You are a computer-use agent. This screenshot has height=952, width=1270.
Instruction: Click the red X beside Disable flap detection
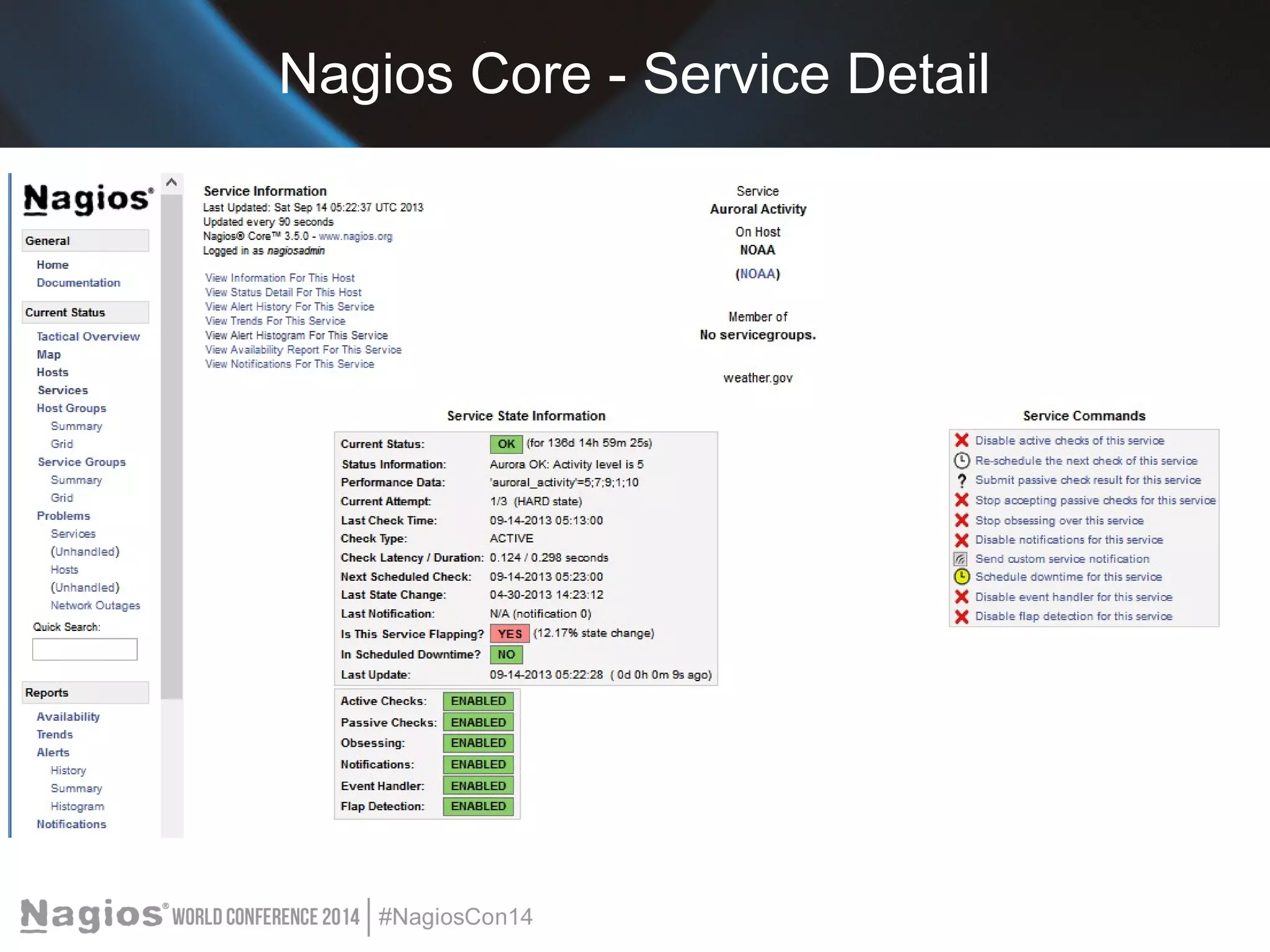coord(961,617)
